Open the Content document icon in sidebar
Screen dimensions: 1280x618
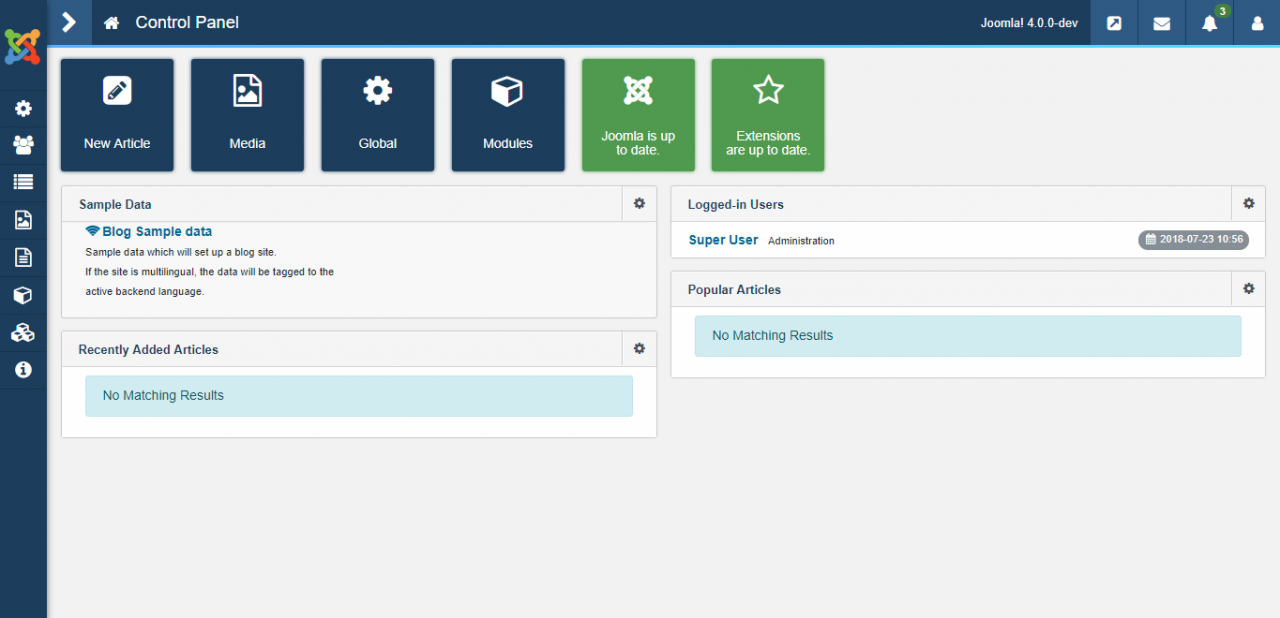point(22,257)
